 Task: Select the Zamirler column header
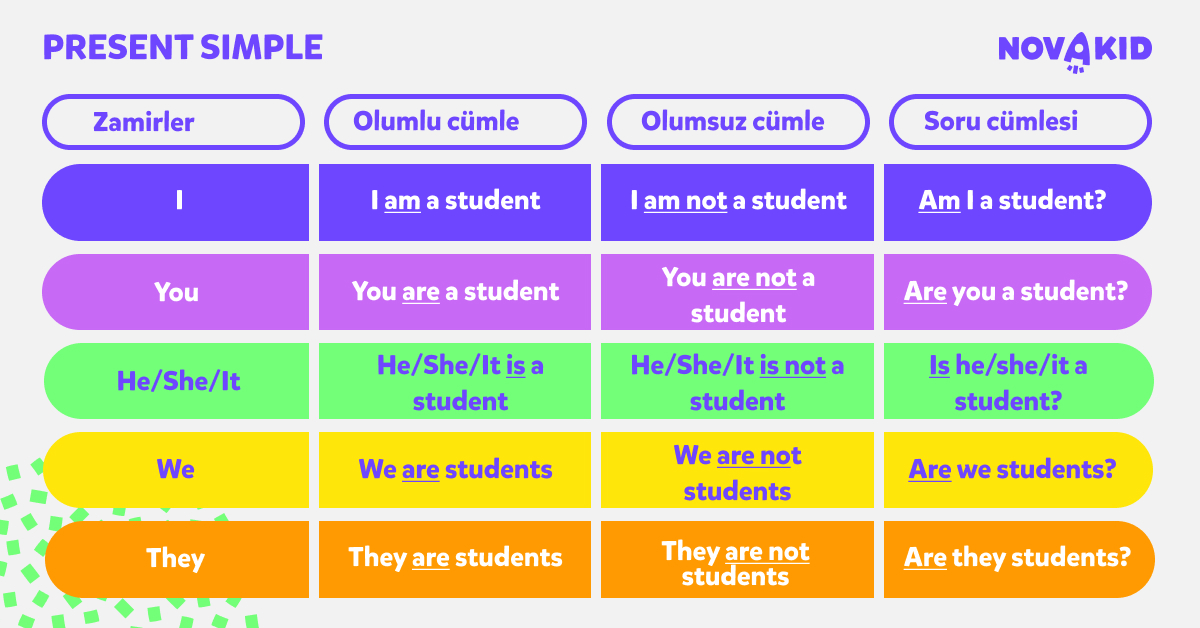pos(173,122)
